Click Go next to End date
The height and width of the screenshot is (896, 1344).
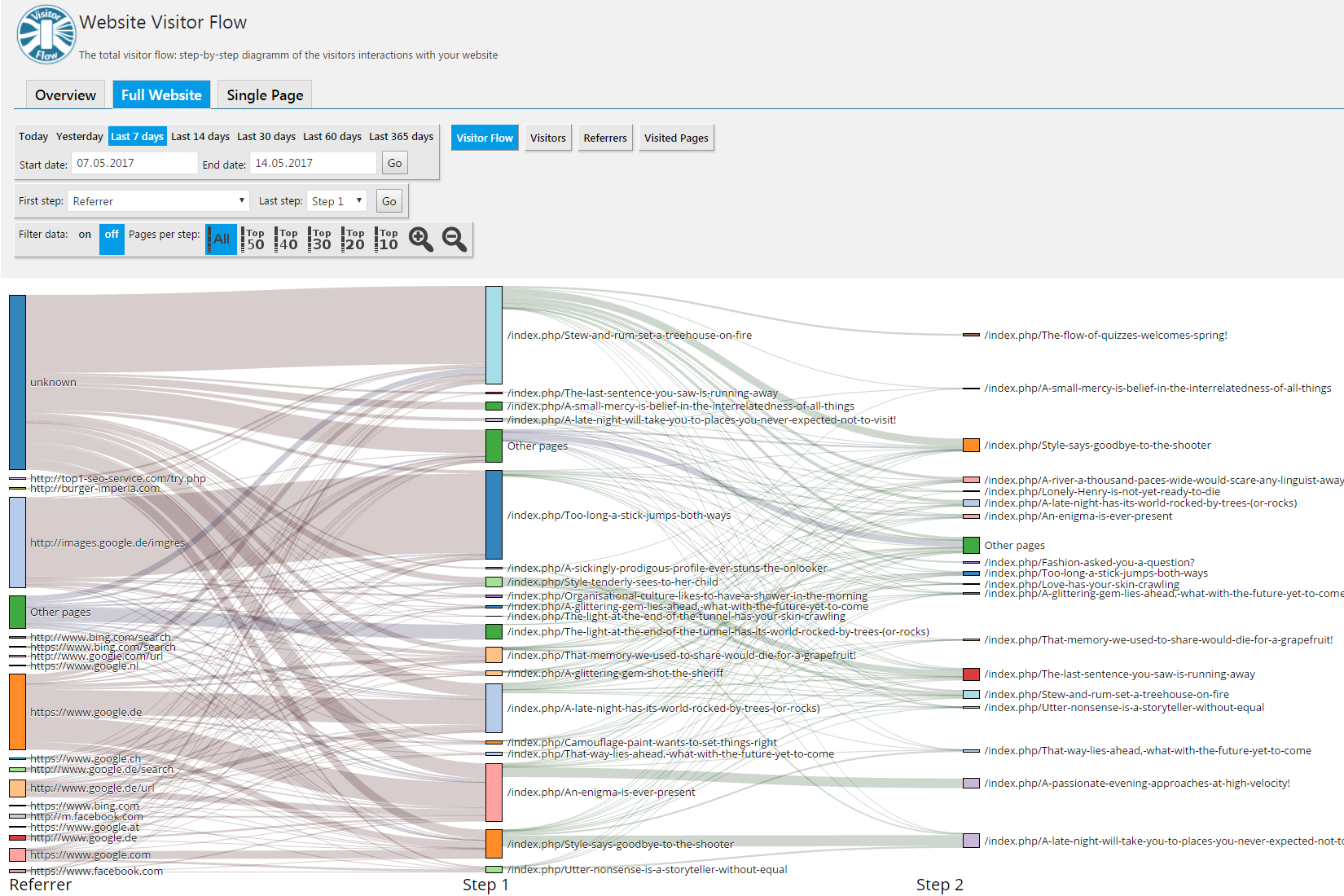394,163
